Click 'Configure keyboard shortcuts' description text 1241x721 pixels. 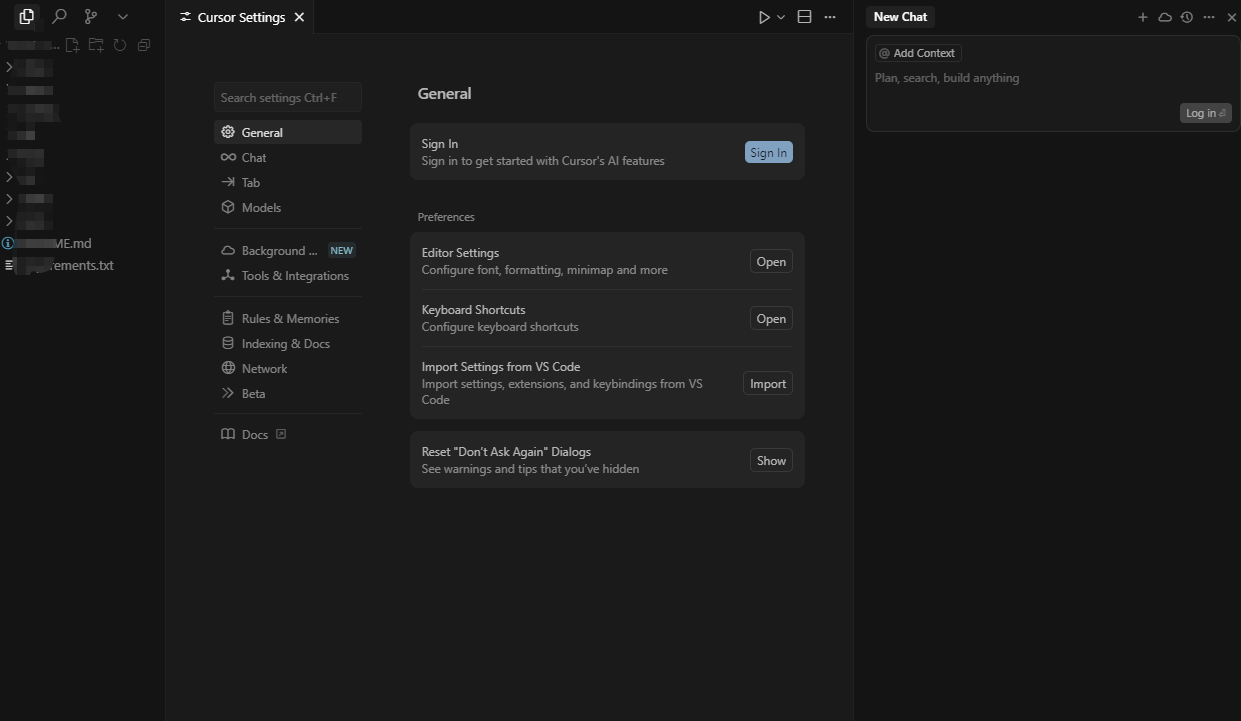[x=500, y=326]
